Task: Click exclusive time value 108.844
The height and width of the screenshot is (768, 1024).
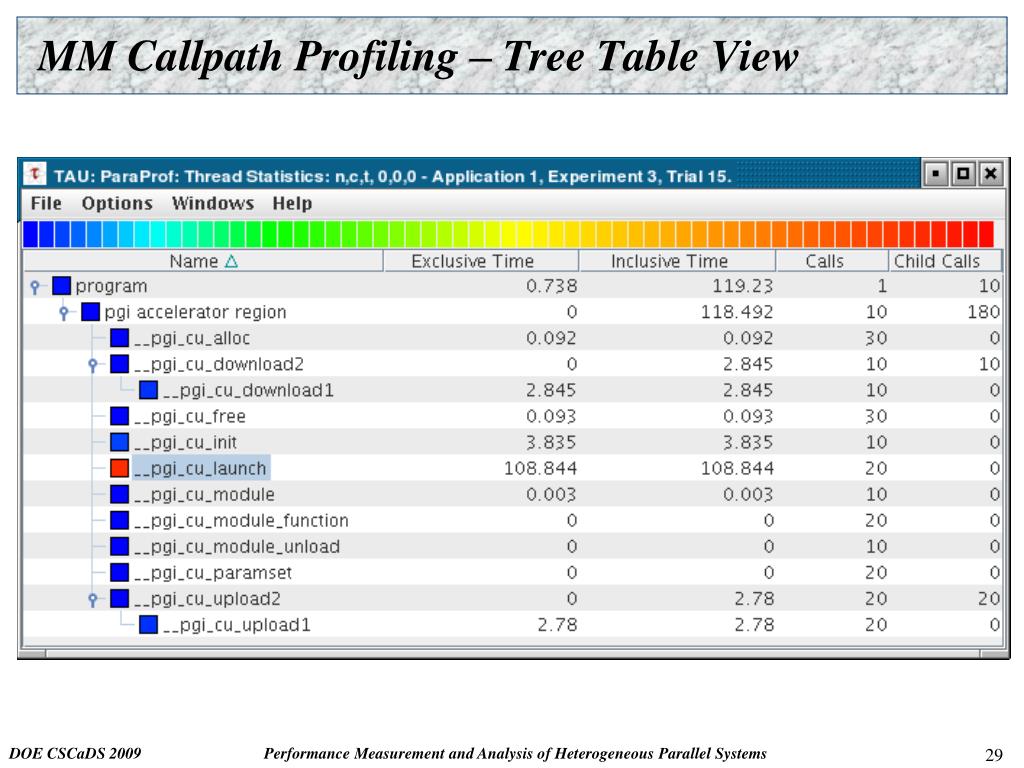Action: click(540, 468)
